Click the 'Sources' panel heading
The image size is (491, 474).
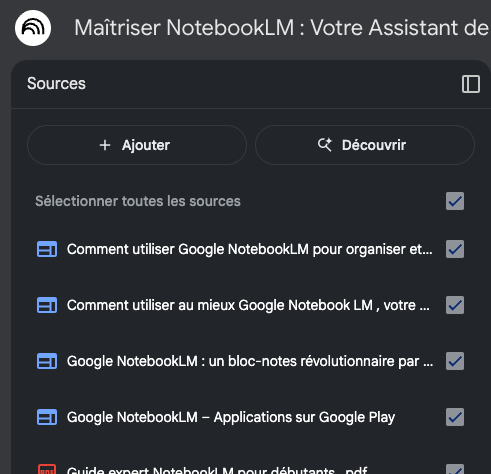click(x=56, y=83)
